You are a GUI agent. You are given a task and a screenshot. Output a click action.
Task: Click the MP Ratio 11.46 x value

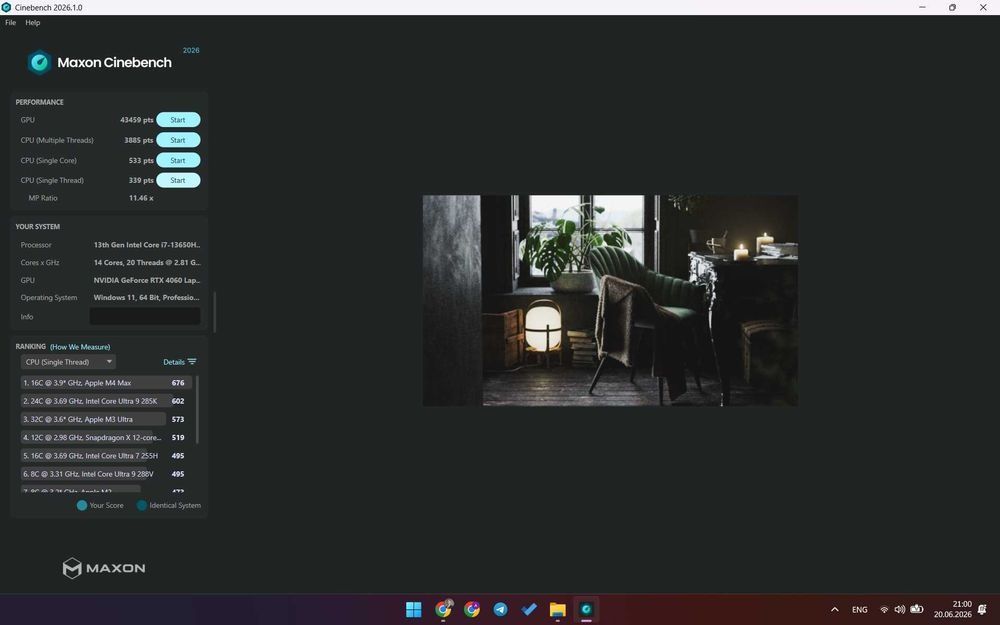141,198
